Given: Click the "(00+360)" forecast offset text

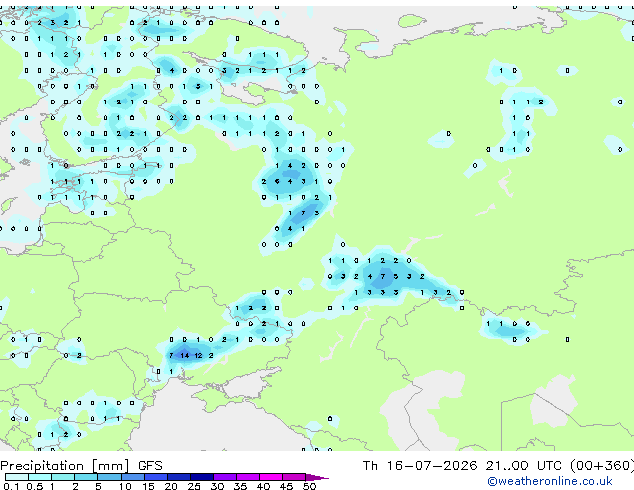Looking at the screenshot, I should pos(602,466).
